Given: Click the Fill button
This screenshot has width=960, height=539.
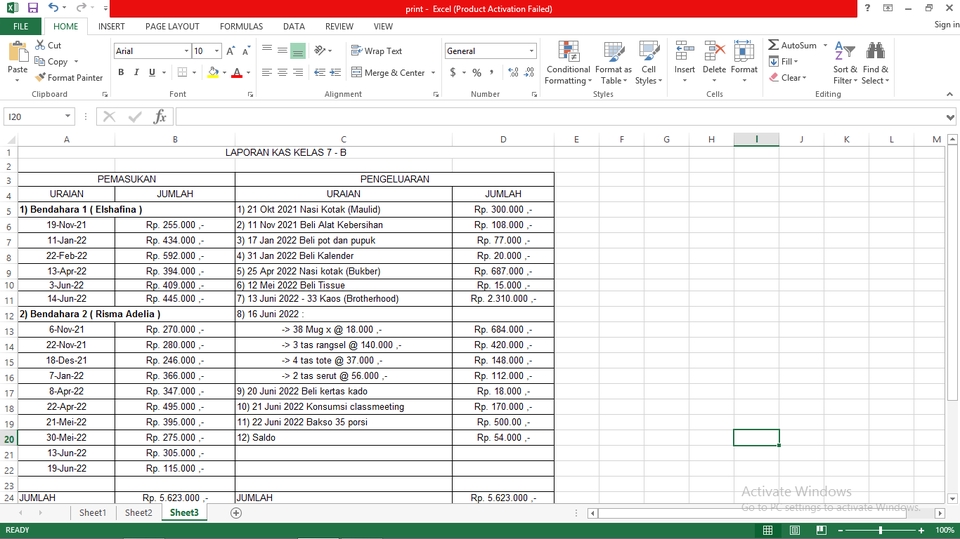Looking at the screenshot, I should pyautogui.click(x=784, y=61).
